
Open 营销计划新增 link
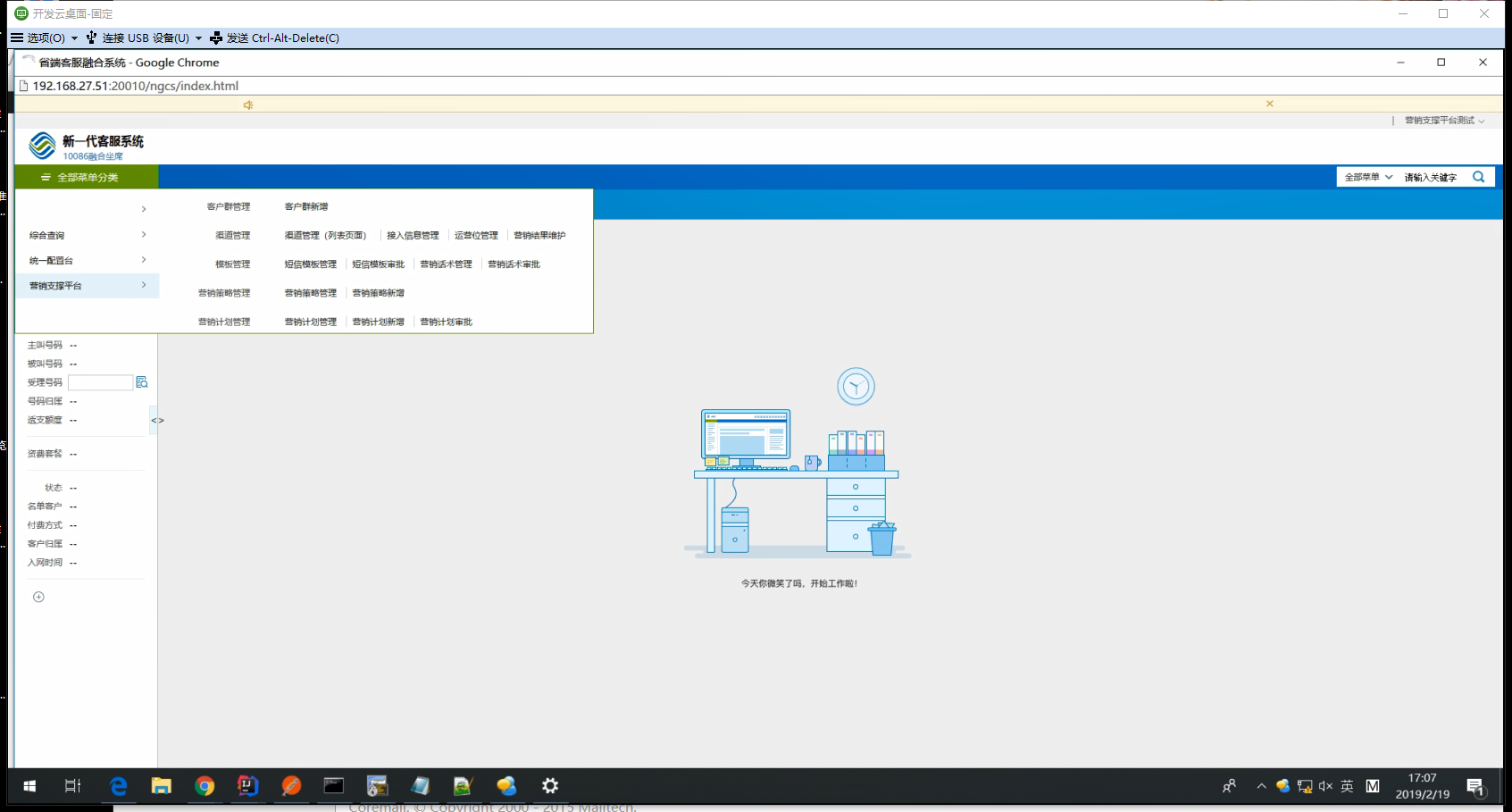(x=379, y=321)
